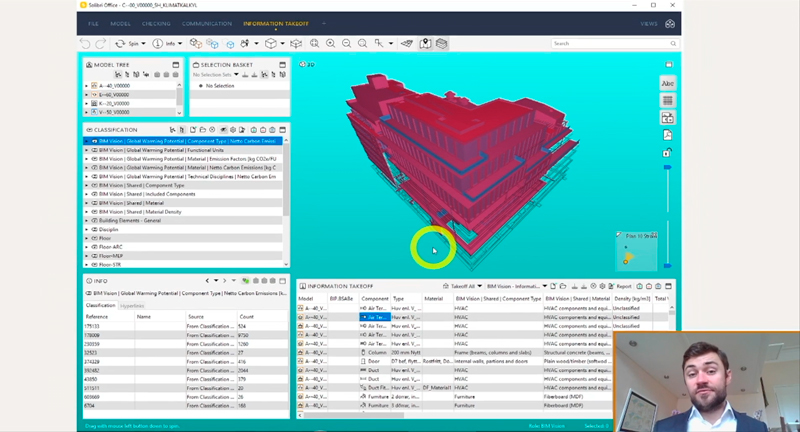Click the floor navigation map thumbnail
The width and height of the screenshot is (800, 432).
pyautogui.click(x=634, y=251)
